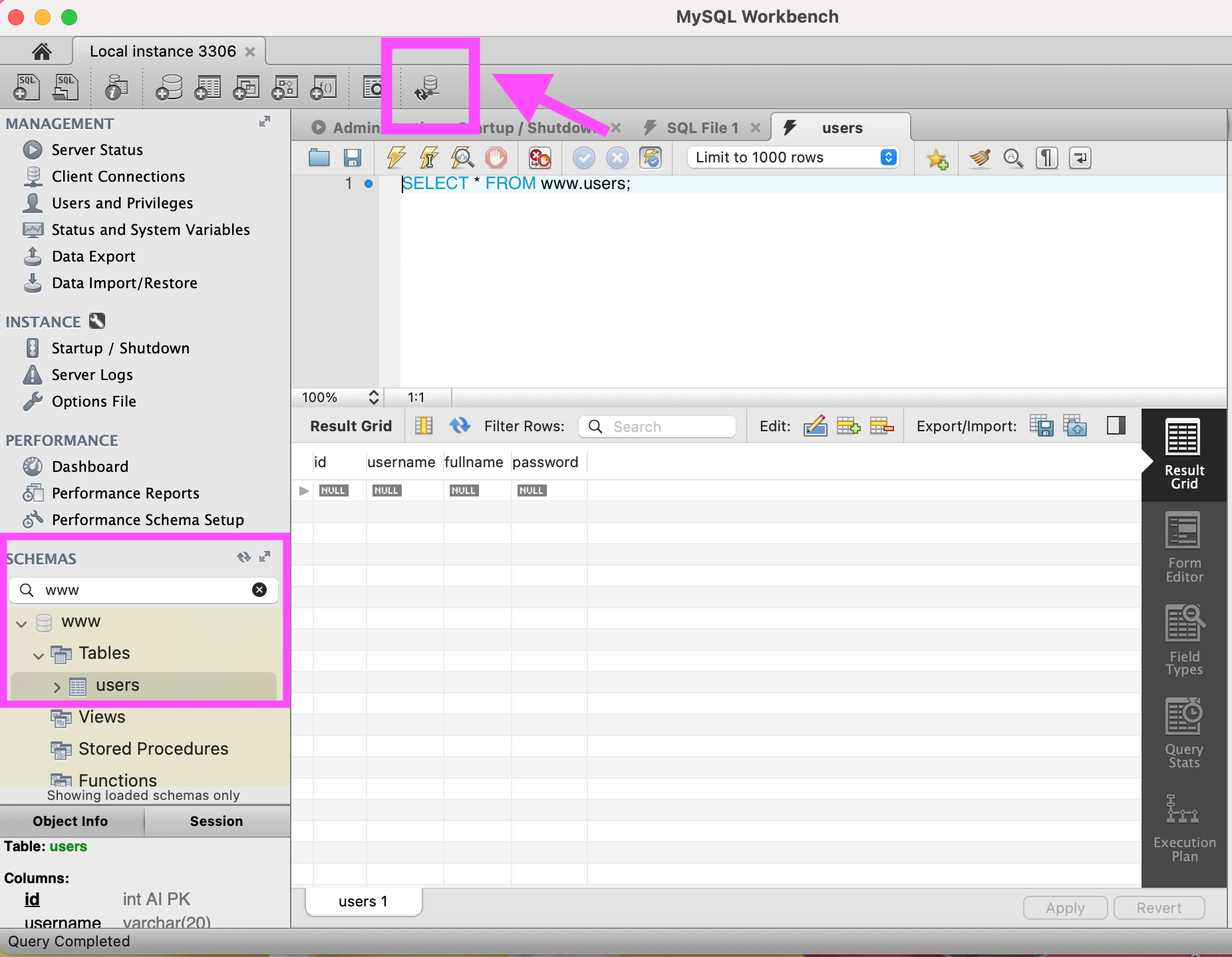Clear the www schema filter
This screenshot has height=957, width=1232.
(x=259, y=590)
